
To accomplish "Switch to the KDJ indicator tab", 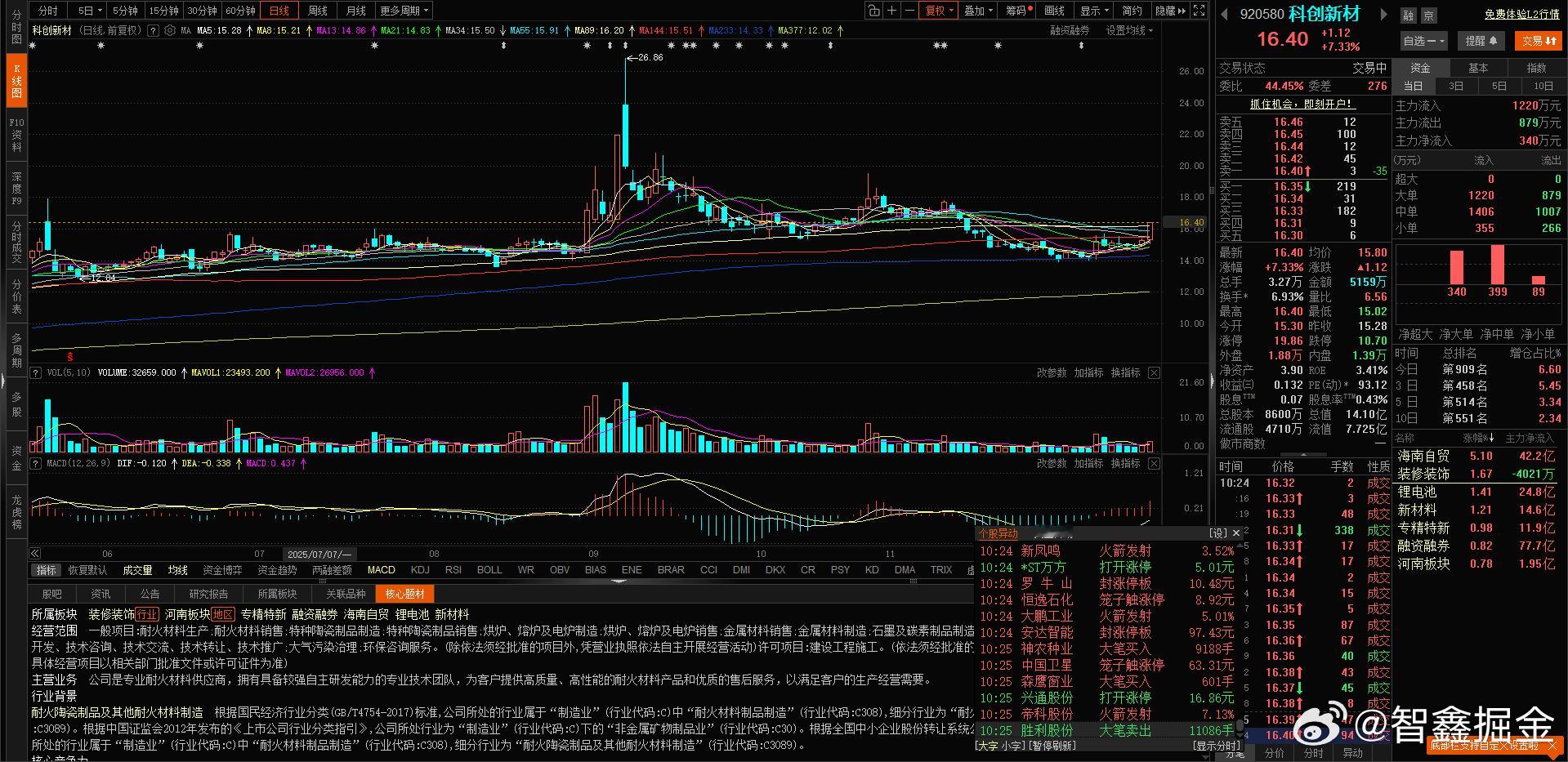I will [x=419, y=569].
